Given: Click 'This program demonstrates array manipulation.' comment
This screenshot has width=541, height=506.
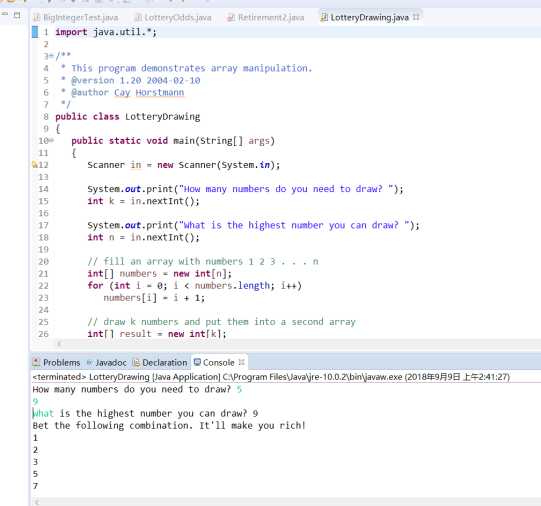Looking at the screenshot, I should (191, 68).
